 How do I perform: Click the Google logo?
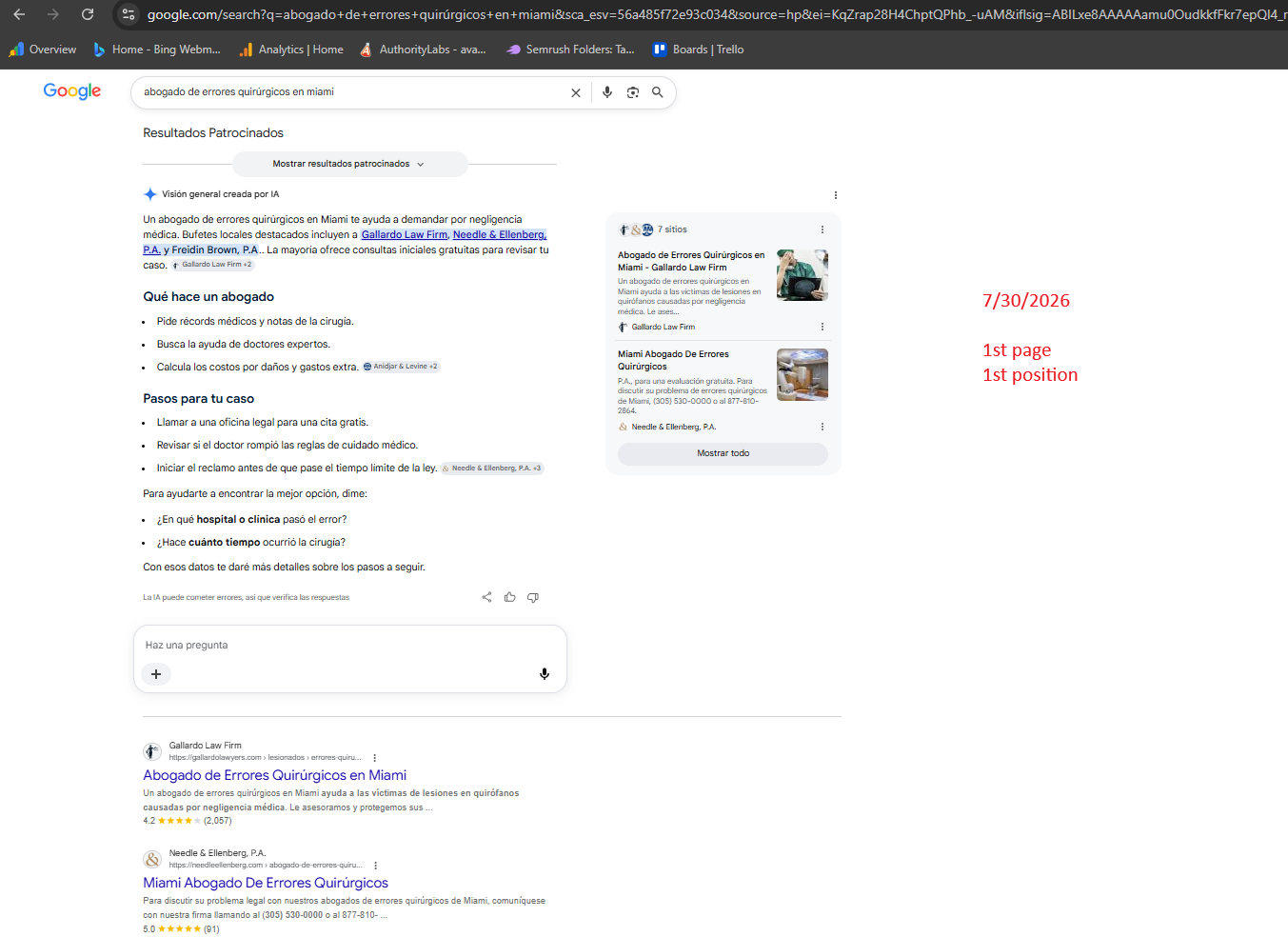72,91
